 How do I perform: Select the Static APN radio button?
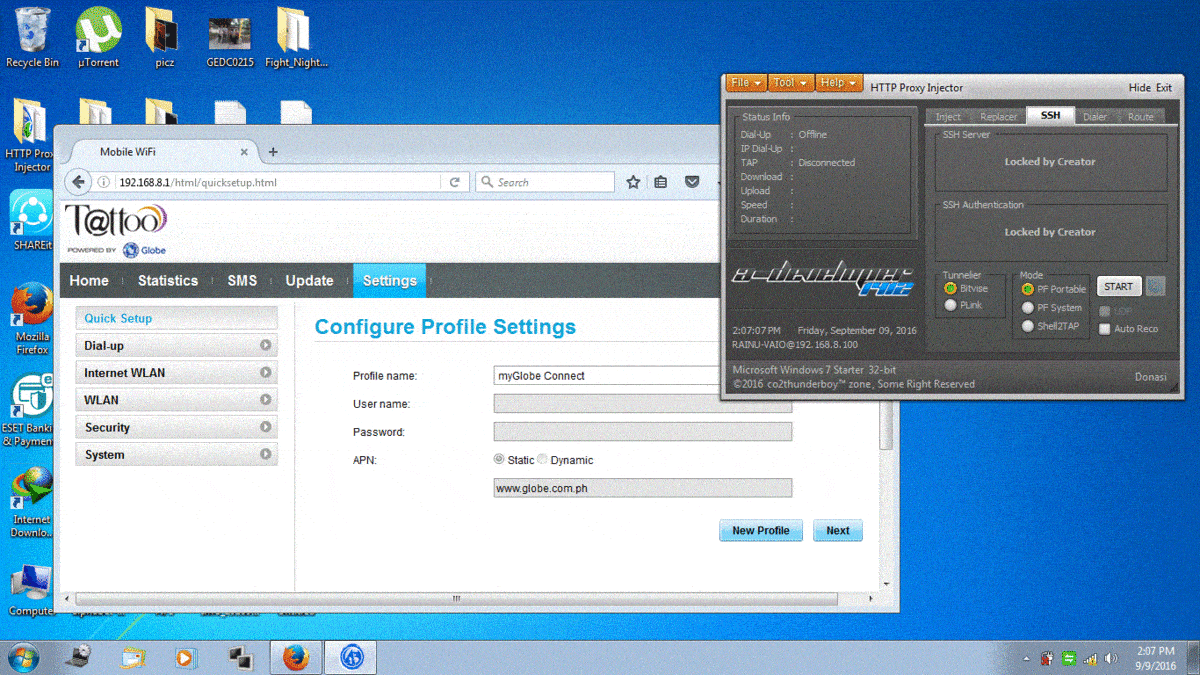(x=499, y=460)
